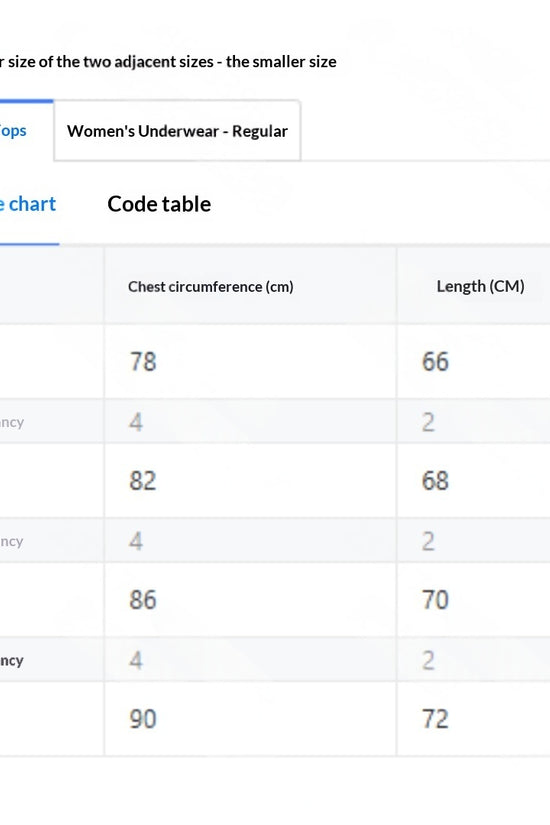Click the bold discrepancy row label

click(12, 661)
